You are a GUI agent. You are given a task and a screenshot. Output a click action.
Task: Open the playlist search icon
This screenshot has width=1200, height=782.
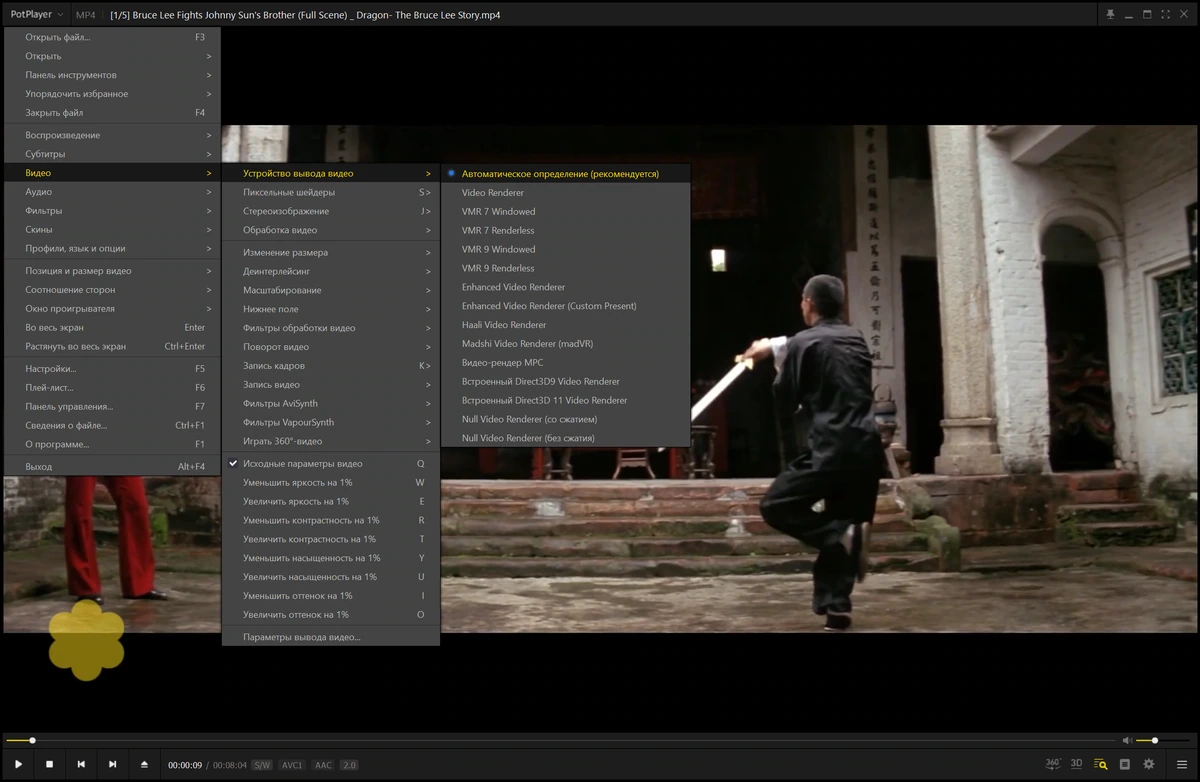pyautogui.click(x=1100, y=764)
